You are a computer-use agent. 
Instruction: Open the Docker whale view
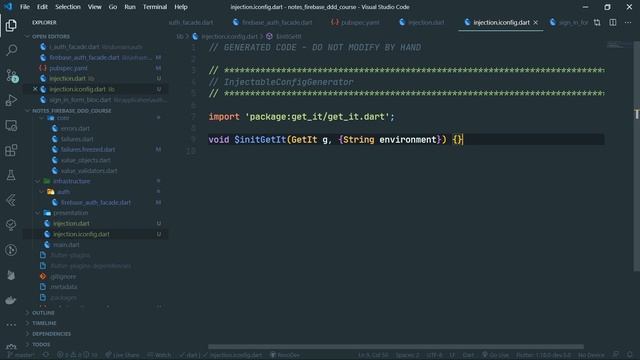tap(11, 300)
